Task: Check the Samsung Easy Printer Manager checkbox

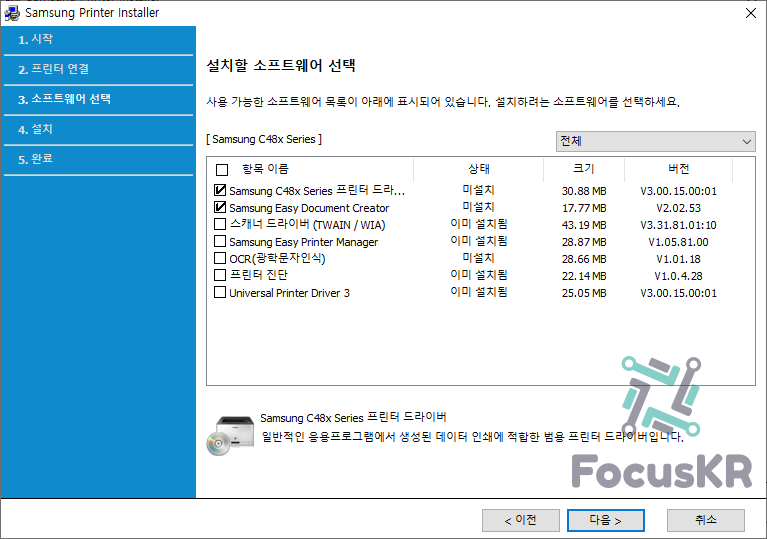Action: pyautogui.click(x=220, y=241)
